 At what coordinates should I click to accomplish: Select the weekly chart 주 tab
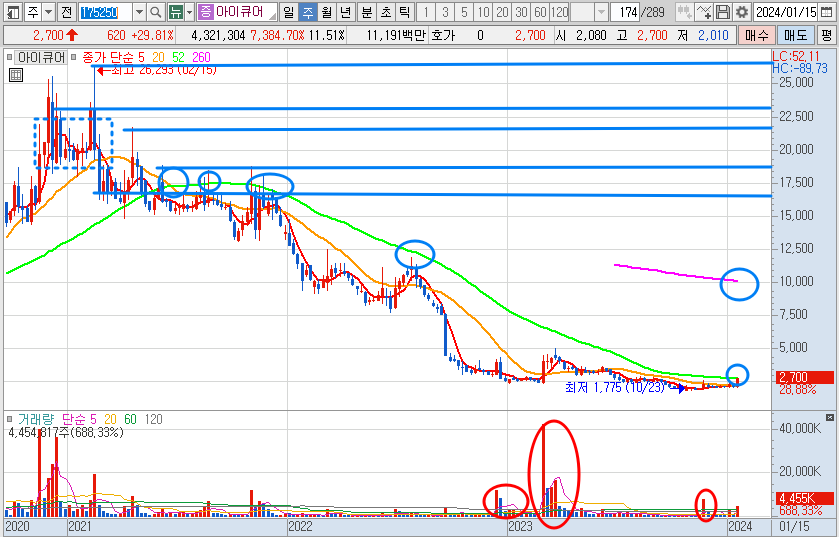(308, 12)
